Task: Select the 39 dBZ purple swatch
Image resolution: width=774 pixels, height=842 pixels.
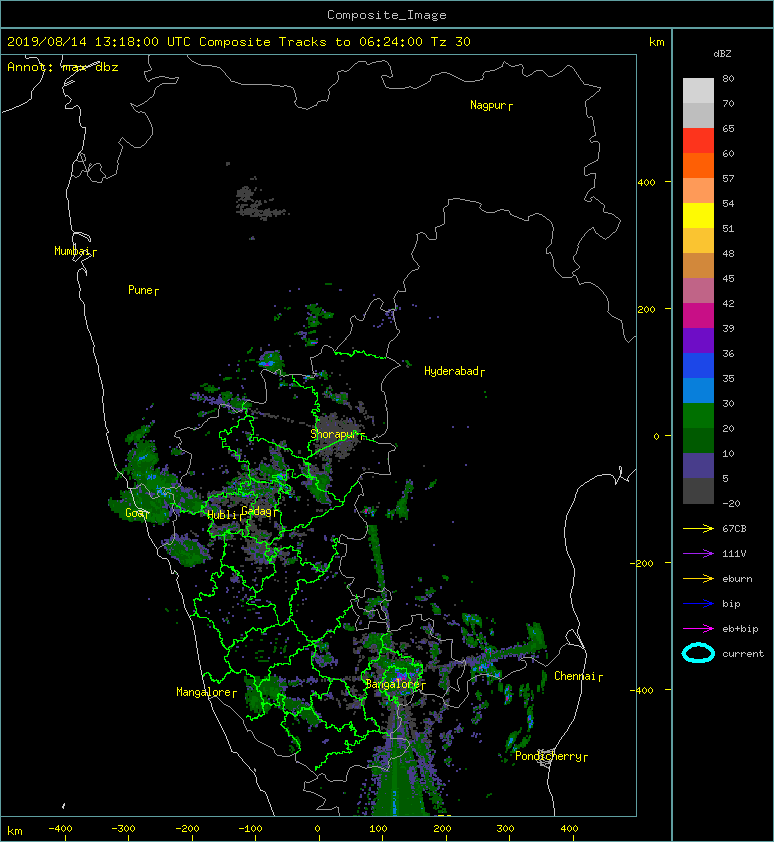Action: pos(698,340)
